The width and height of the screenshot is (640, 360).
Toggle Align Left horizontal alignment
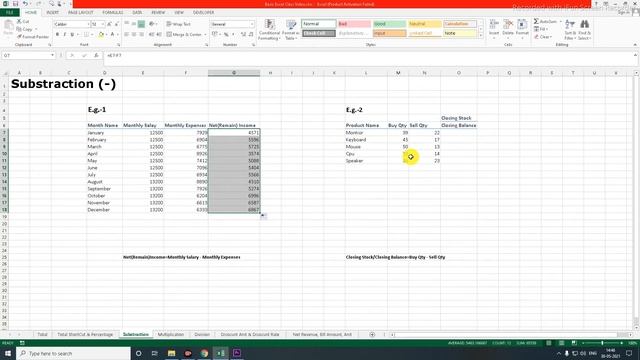[127, 35]
